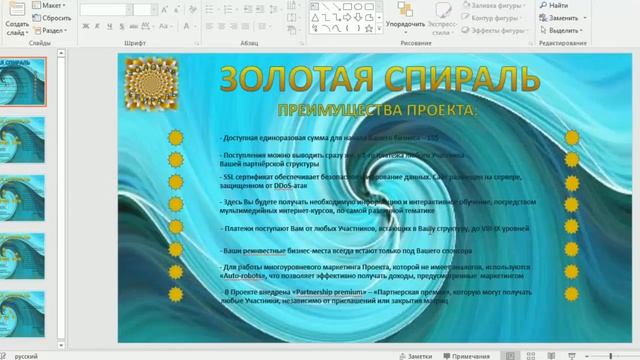
Task: Toggle the Заметки notes pane
Action: tap(416, 356)
